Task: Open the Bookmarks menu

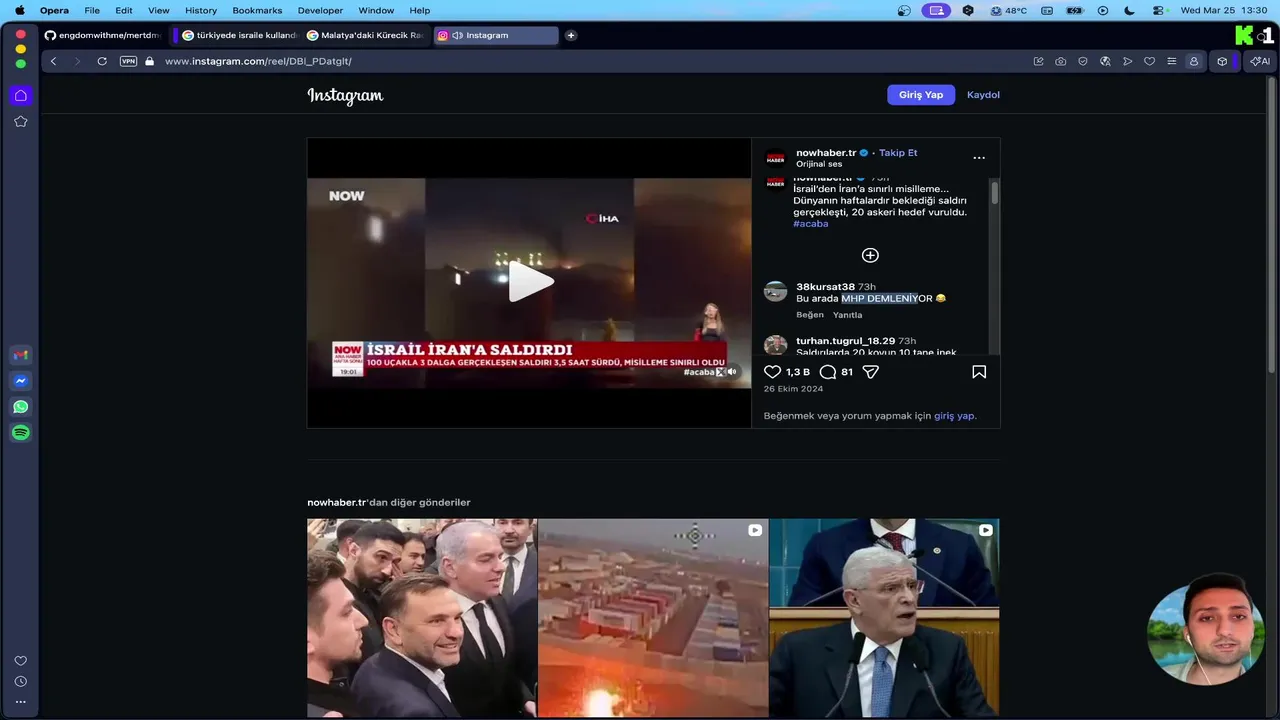Action: (x=257, y=10)
